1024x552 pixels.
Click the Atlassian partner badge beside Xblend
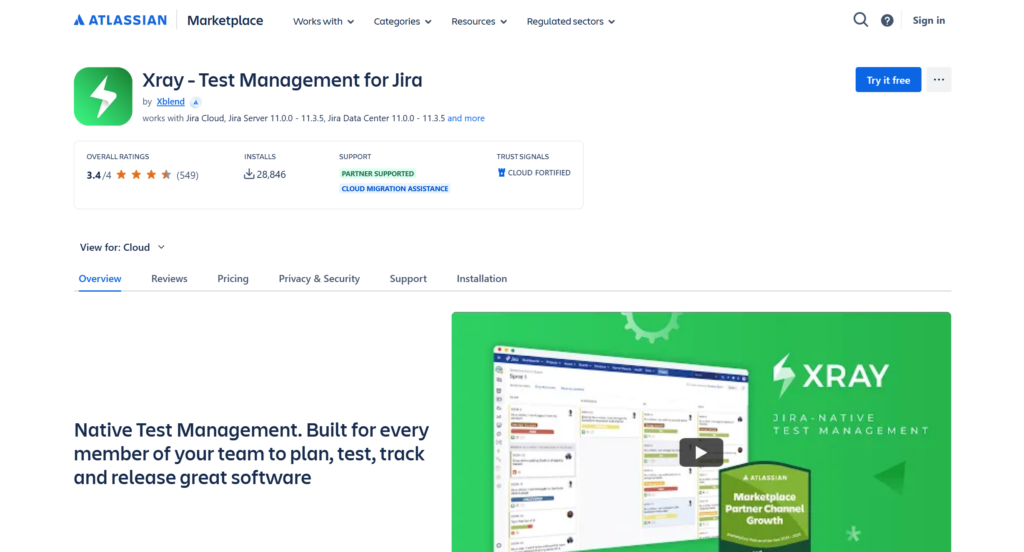(195, 102)
